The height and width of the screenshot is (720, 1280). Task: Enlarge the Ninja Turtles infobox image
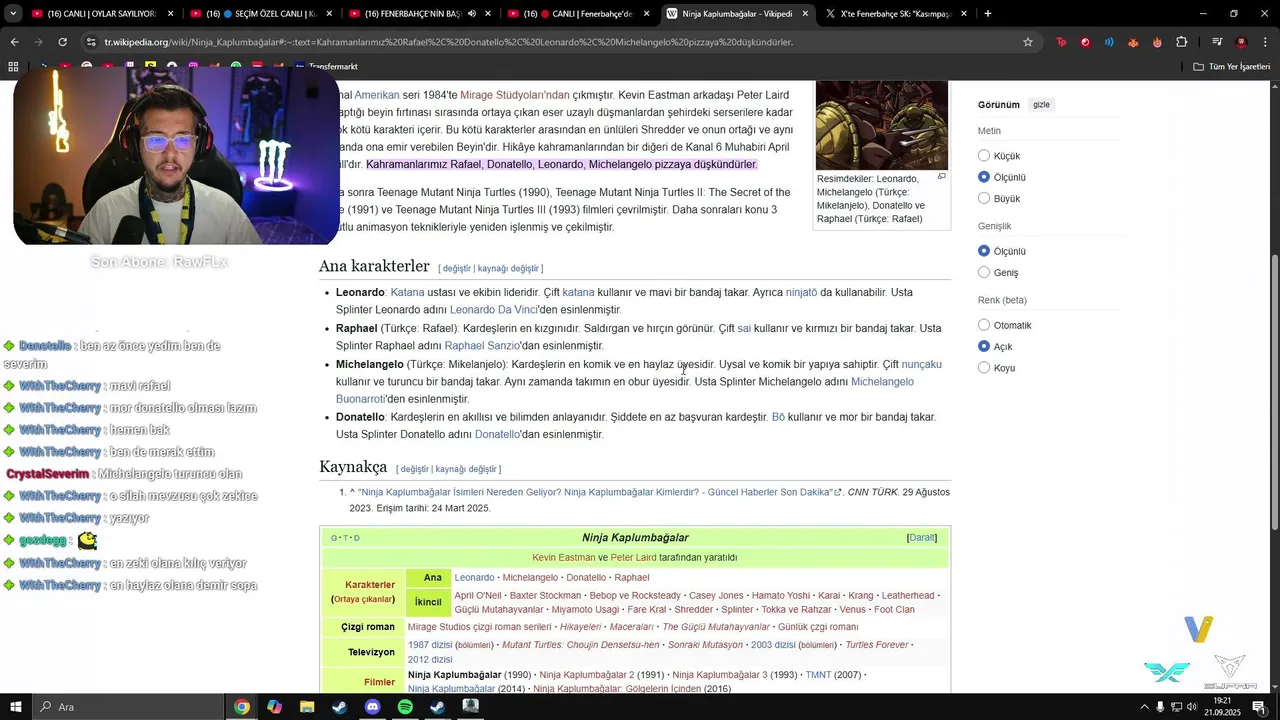tap(941, 177)
